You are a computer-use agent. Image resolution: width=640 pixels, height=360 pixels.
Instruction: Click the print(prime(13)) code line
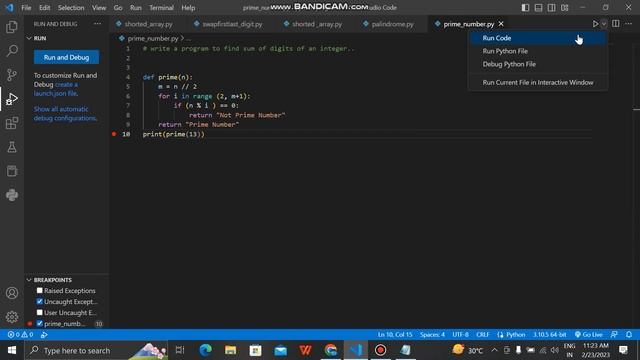pos(173,134)
